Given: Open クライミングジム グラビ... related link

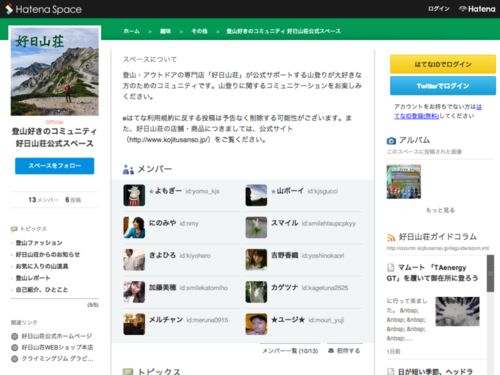Looking at the screenshot, I should point(57,359).
